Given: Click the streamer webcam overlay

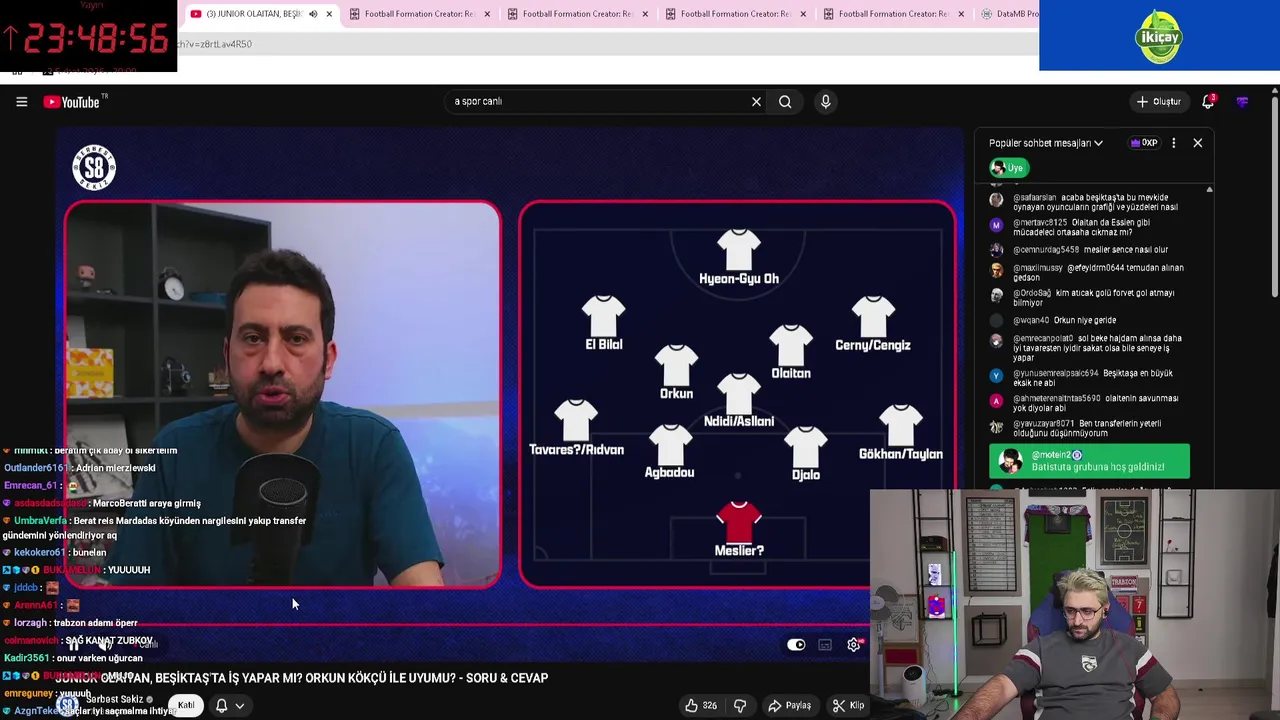Looking at the screenshot, I should (1075, 604).
